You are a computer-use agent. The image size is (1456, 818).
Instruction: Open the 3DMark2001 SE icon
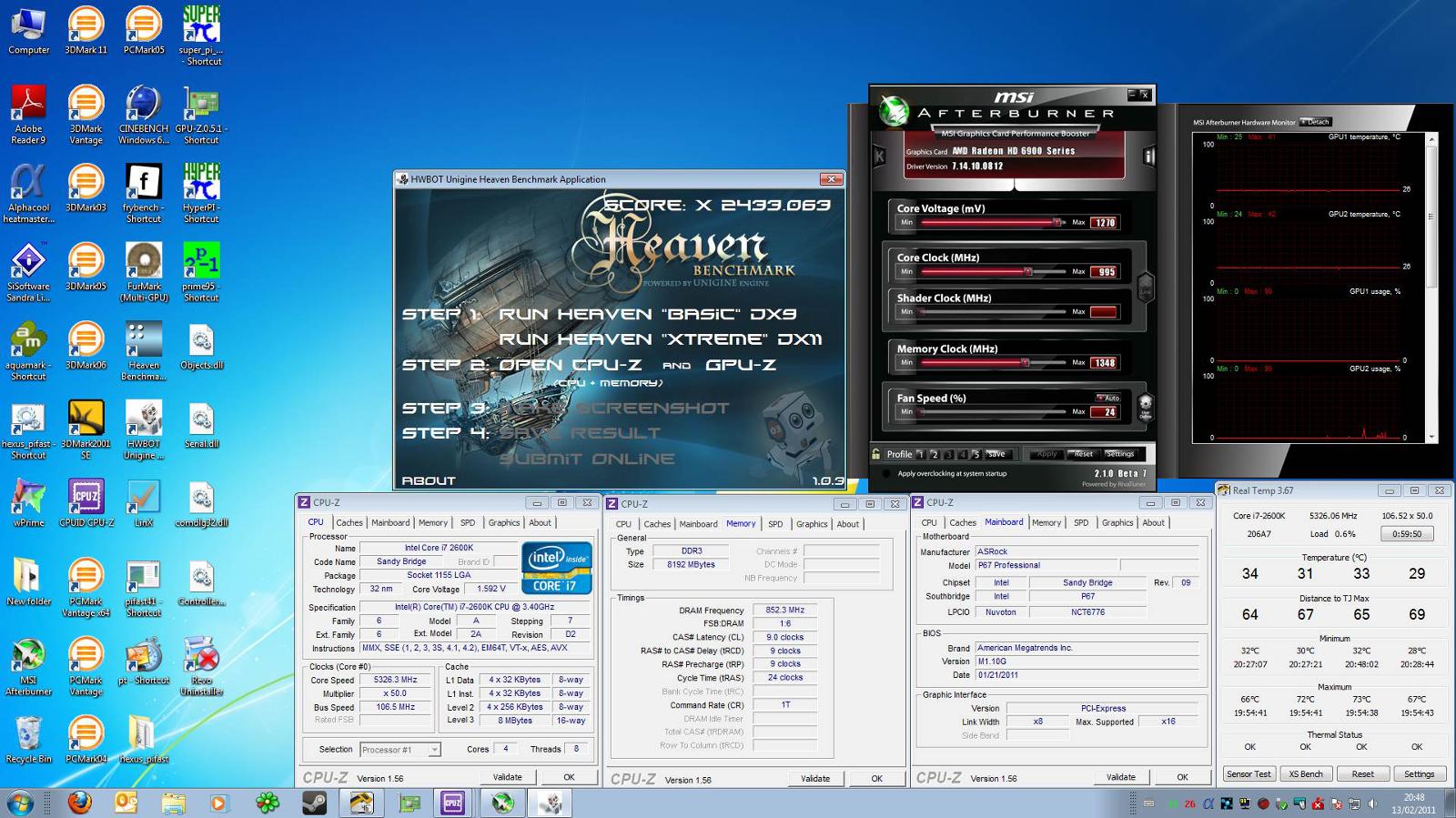click(x=86, y=429)
